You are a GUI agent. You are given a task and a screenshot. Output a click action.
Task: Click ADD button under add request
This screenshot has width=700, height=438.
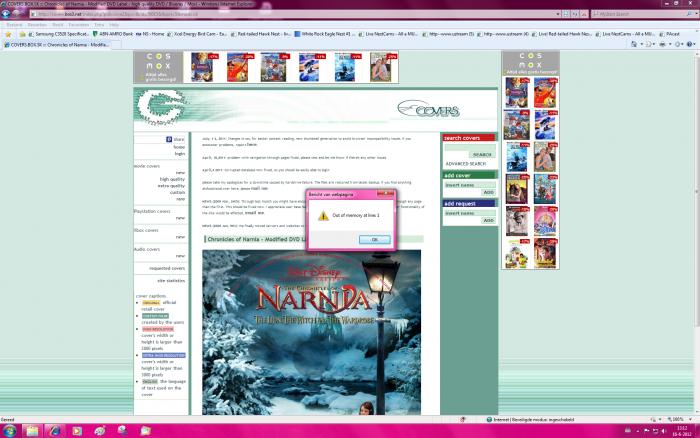488,221
